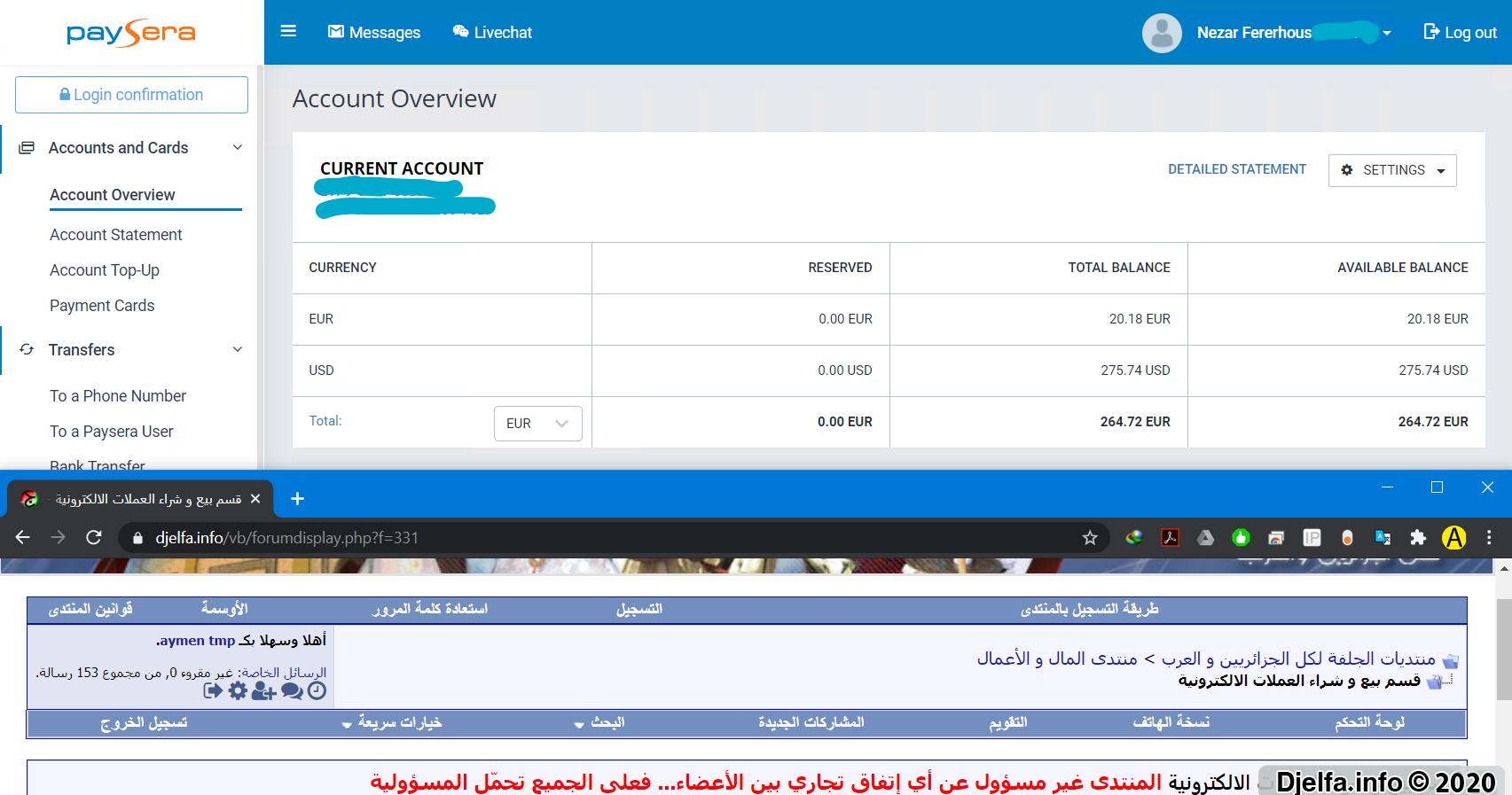This screenshot has width=1512, height=795.
Task: Open forum الأوسمة badges link
Action: (224, 610)
